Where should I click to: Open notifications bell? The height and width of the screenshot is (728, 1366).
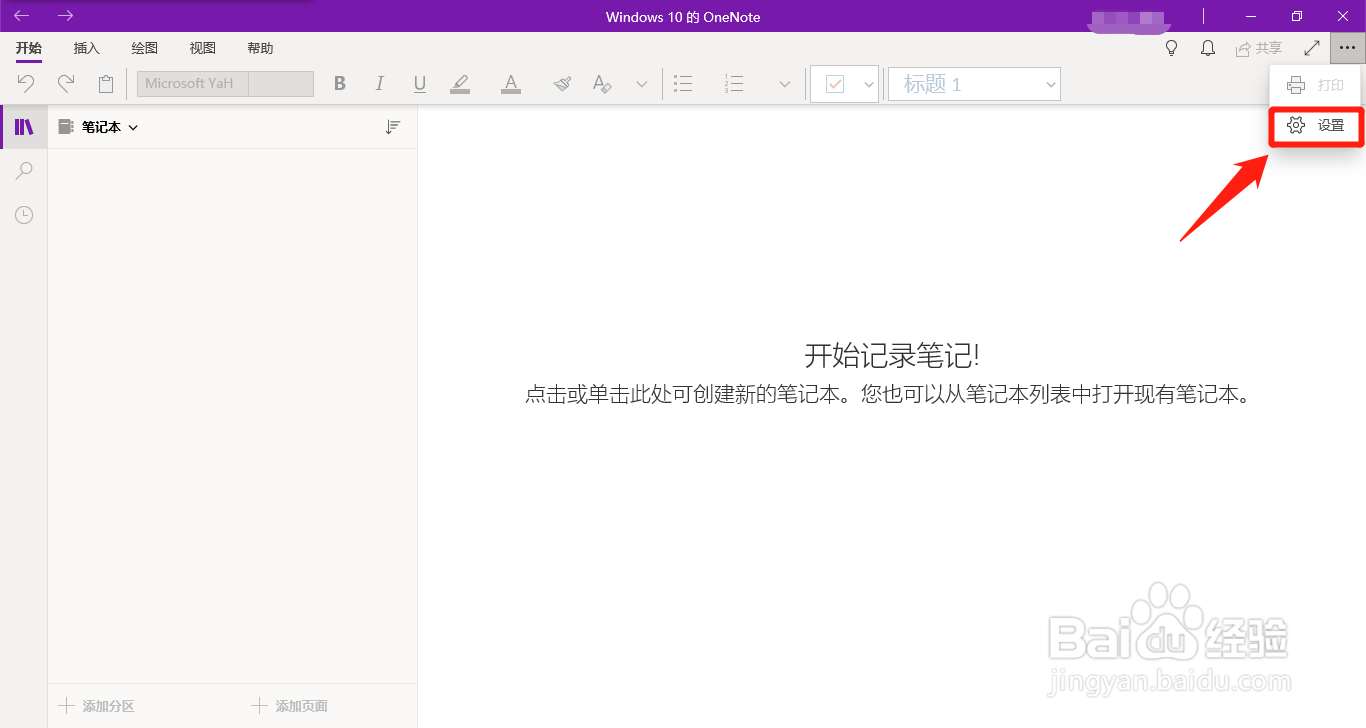[1208, 48]
